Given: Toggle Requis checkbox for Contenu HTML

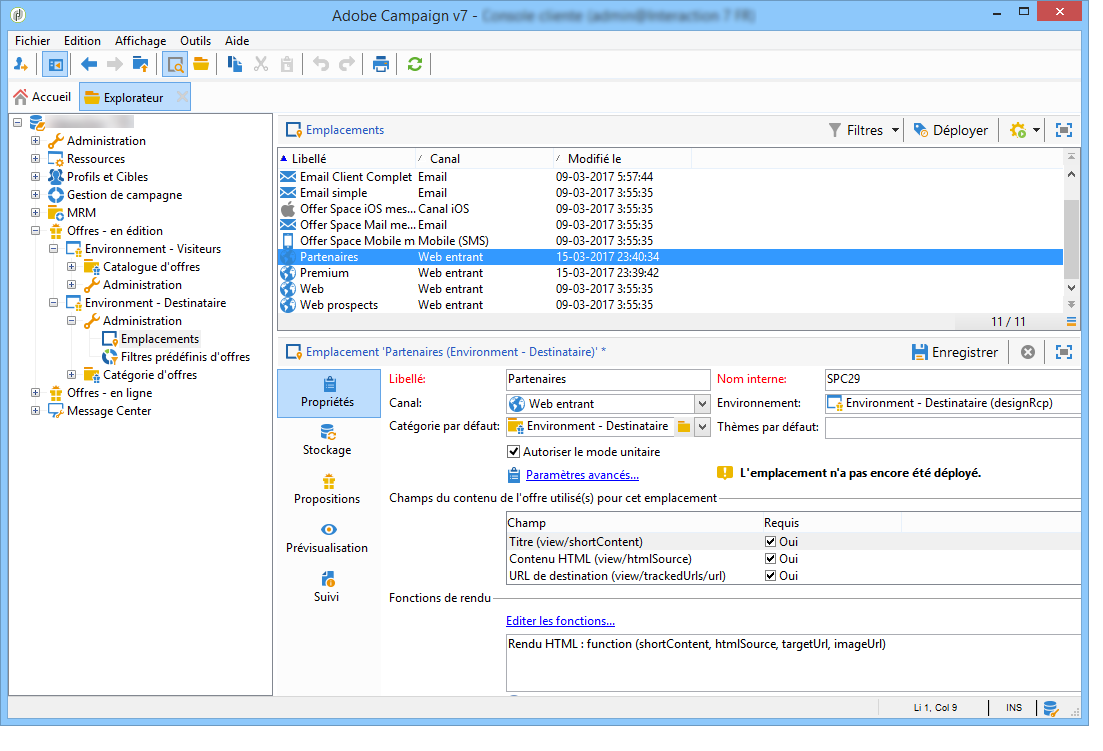Looking at the screenshot, I should pos(770,558).
